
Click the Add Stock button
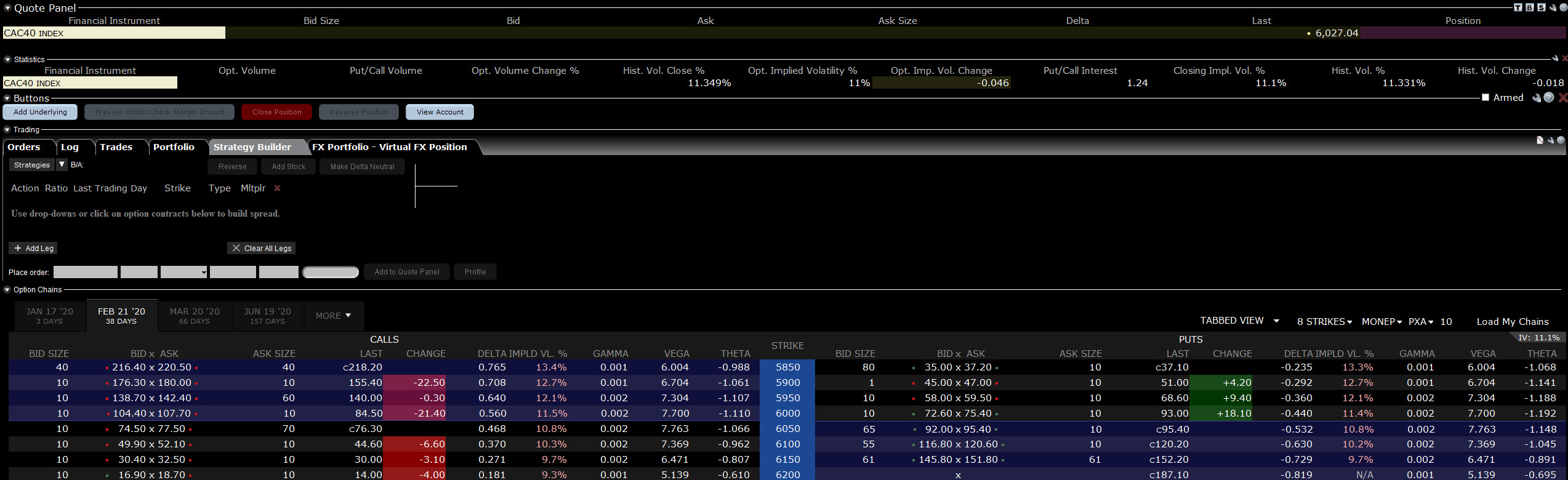289,167
